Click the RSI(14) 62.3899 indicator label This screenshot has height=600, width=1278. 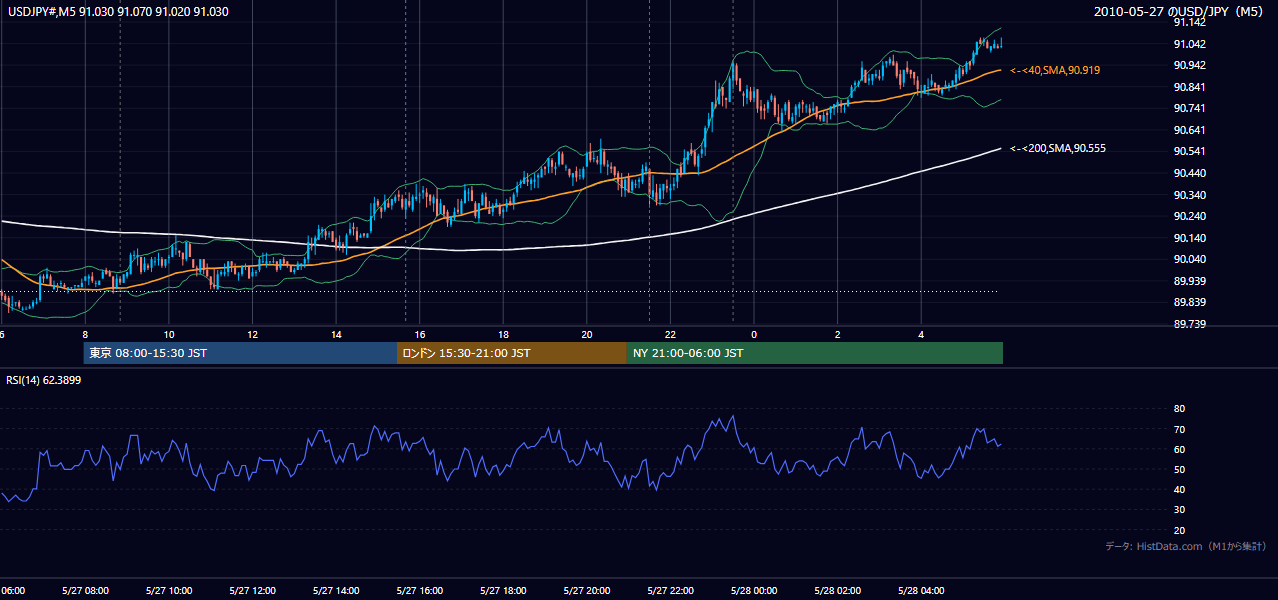[45, 380]
